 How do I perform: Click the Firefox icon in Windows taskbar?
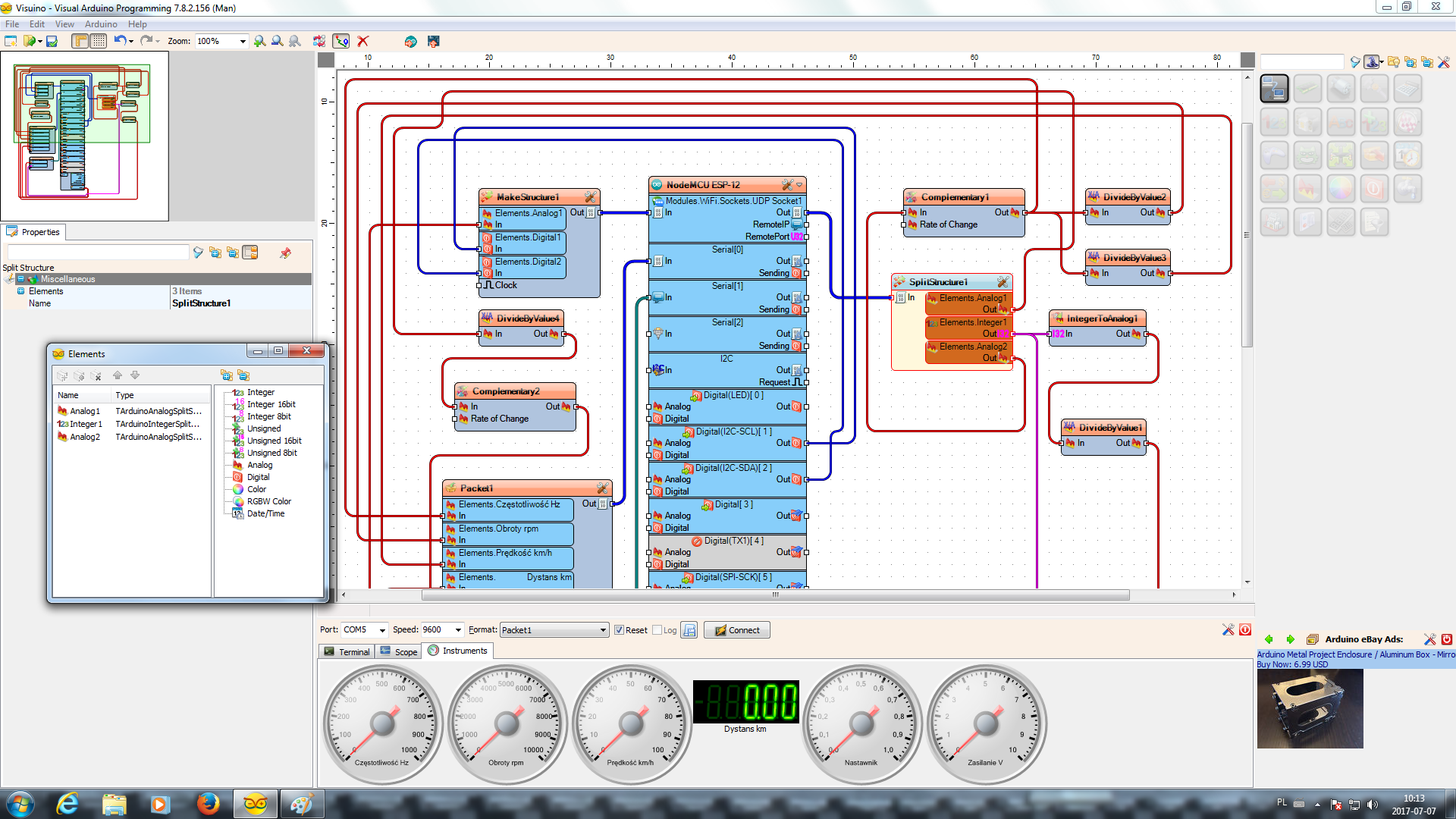tap(208, 804)
